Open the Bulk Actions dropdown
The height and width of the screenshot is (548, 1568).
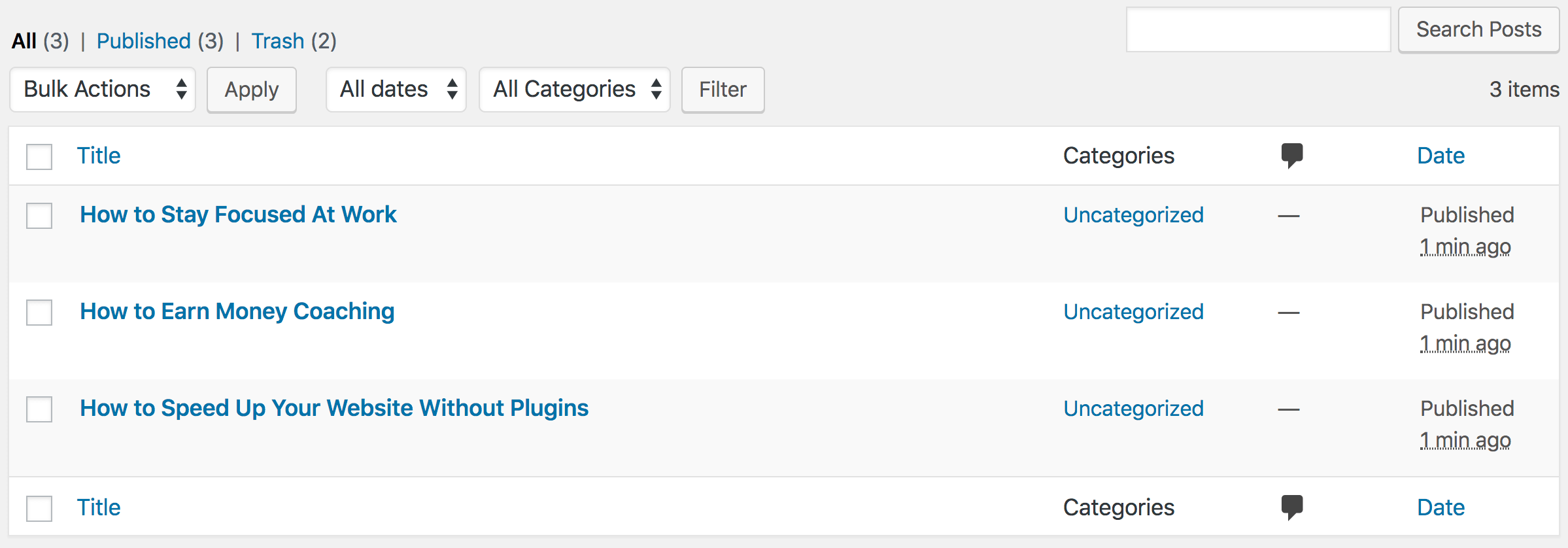[103, 90]
